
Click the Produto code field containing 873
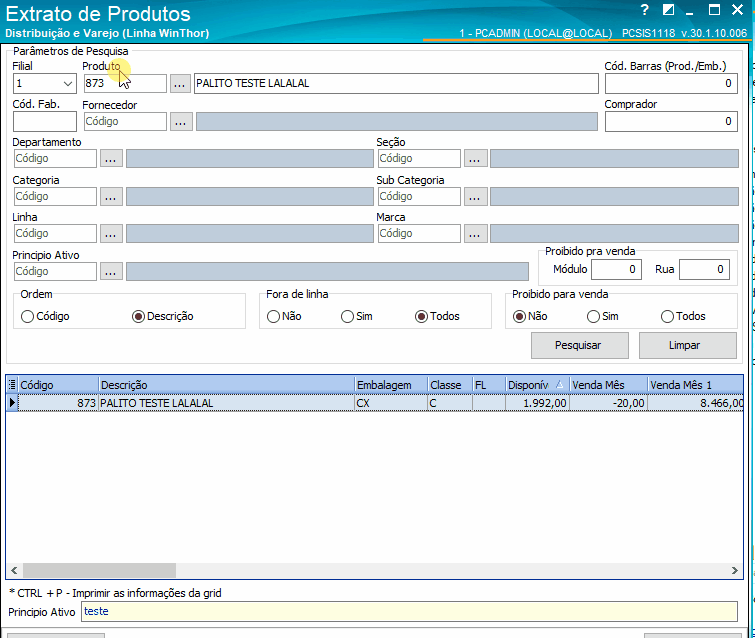pyautogui.click(x=125, y=84)
